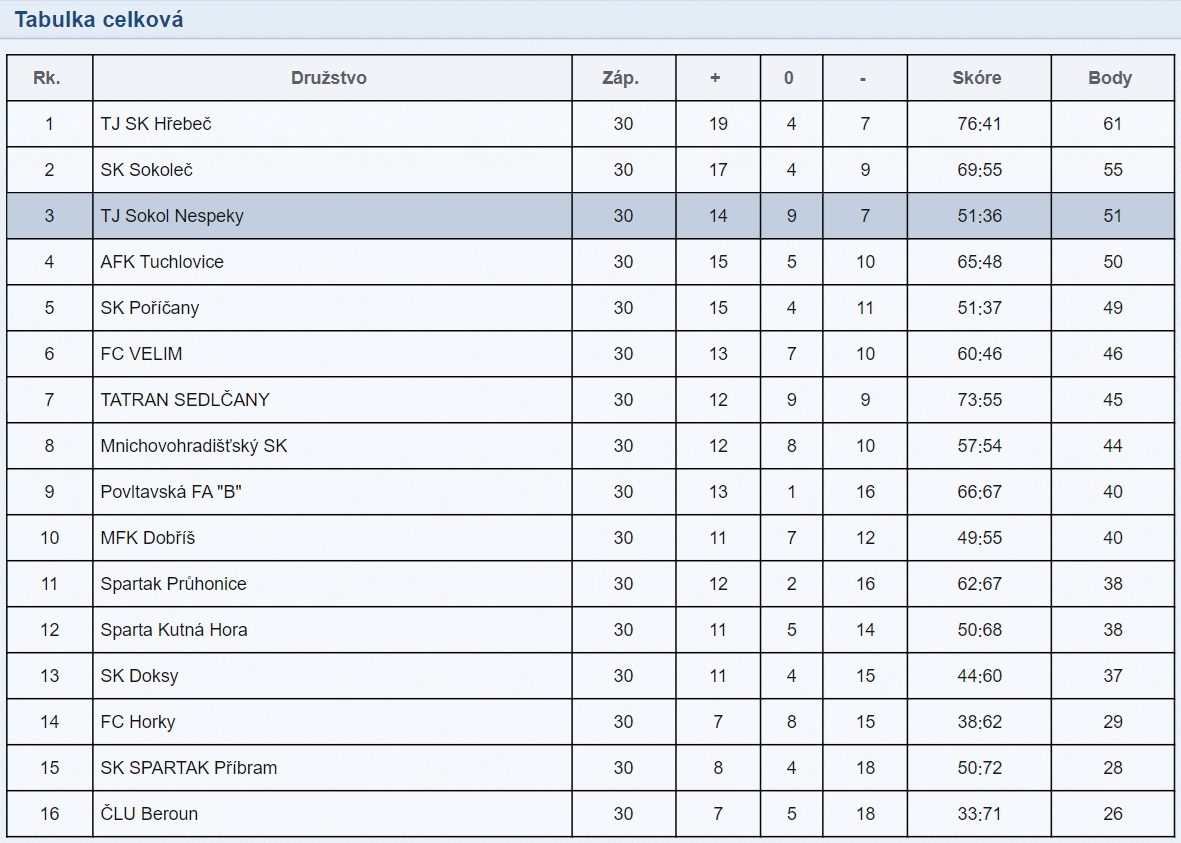Click the Skóre column header
The image size is (1181, 843).
977,78
